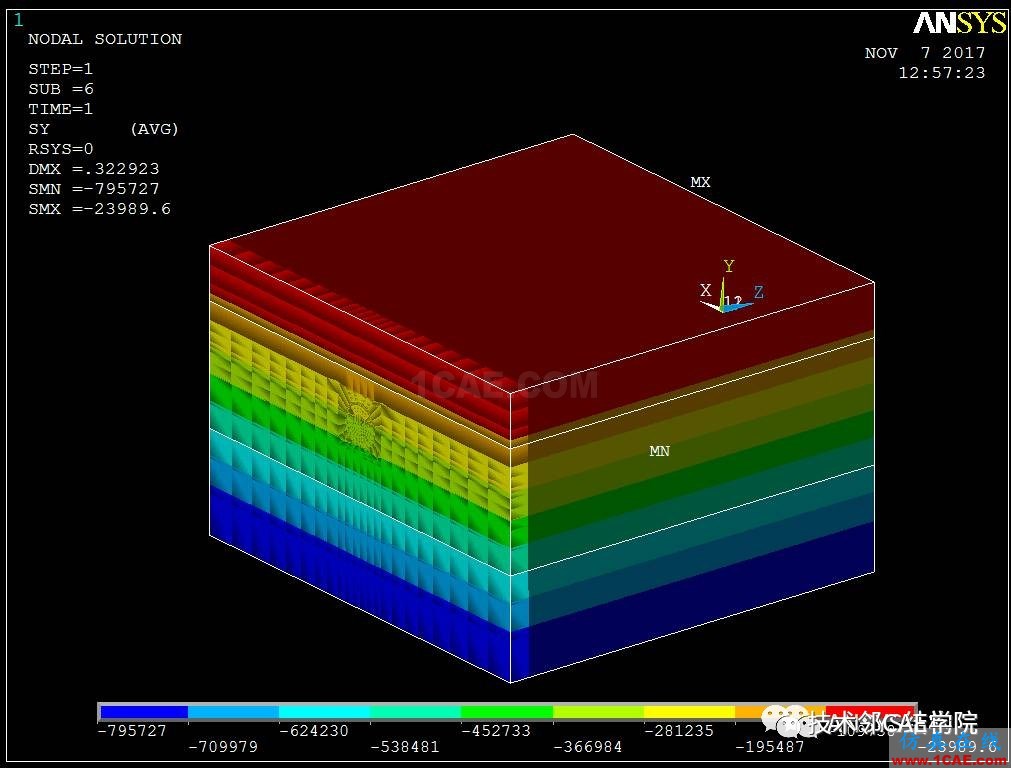Click the legend value -452733
Image resolution: width=1011 pixels, height=768 pixels.
tap(496, 731)
